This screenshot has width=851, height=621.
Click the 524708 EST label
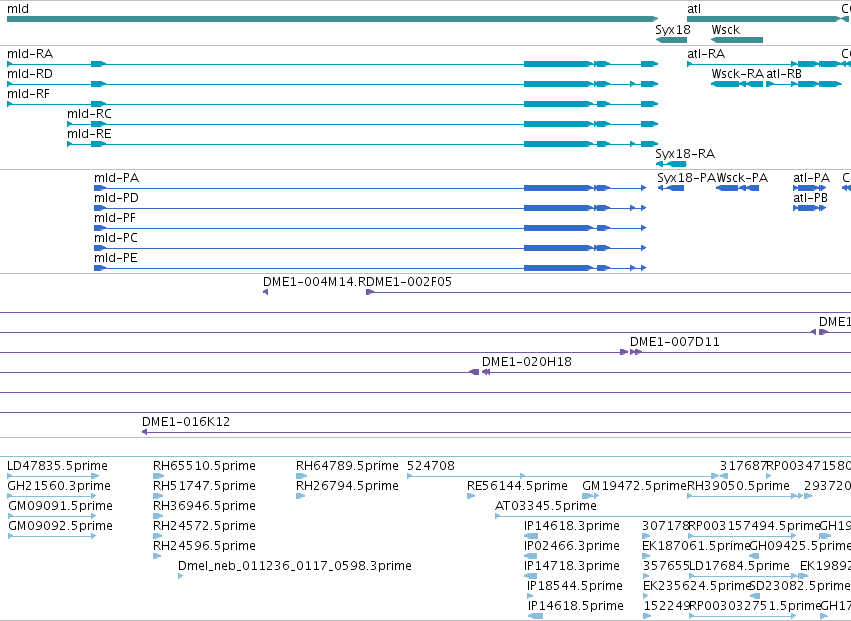pos(431,466)
